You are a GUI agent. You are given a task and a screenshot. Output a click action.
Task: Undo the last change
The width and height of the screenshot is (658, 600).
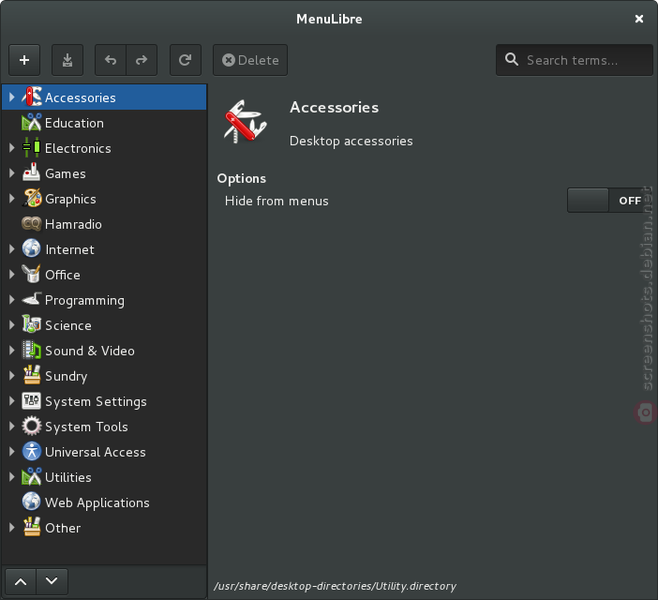pos(110,60)
